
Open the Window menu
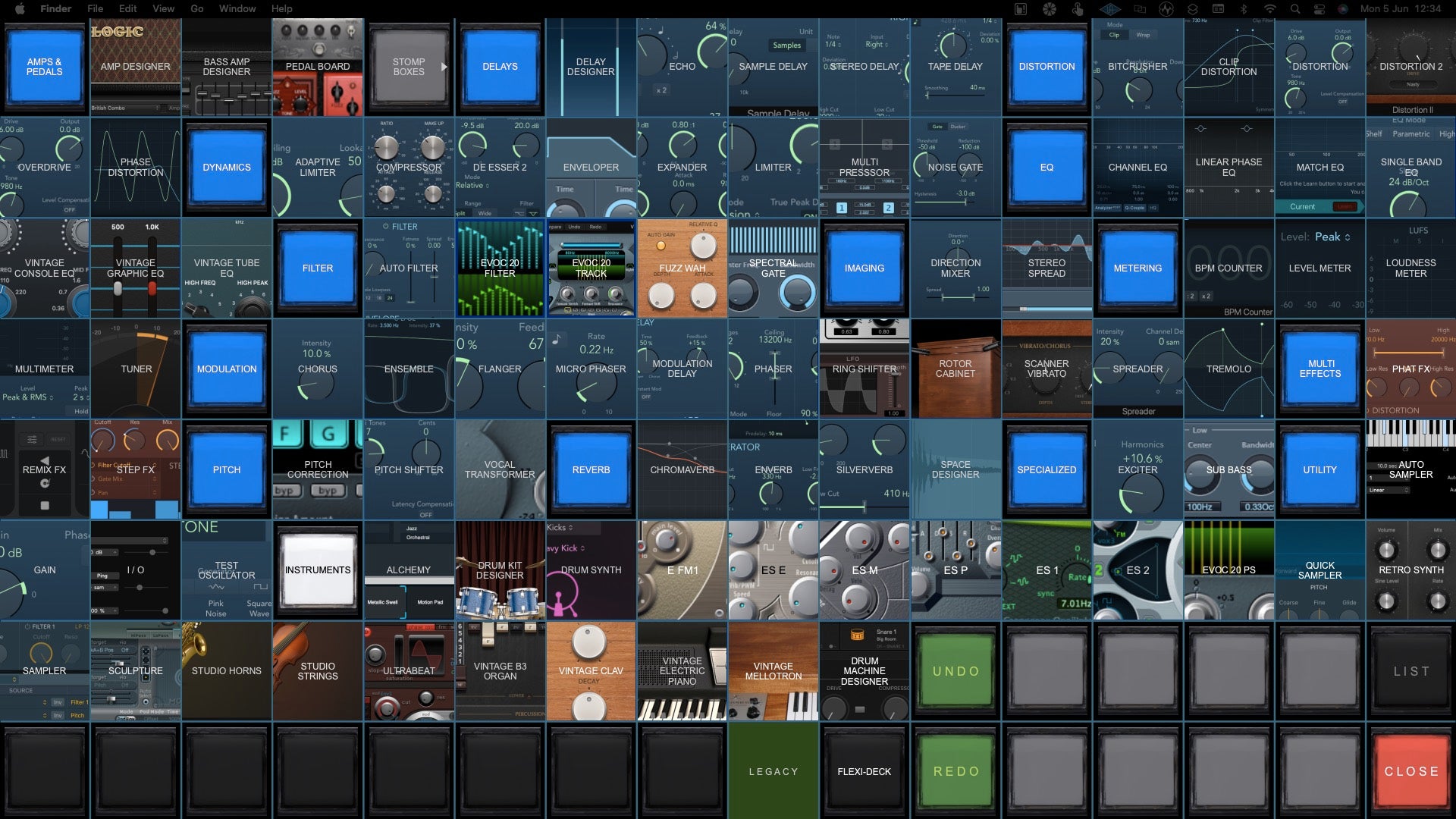point(237,8)
